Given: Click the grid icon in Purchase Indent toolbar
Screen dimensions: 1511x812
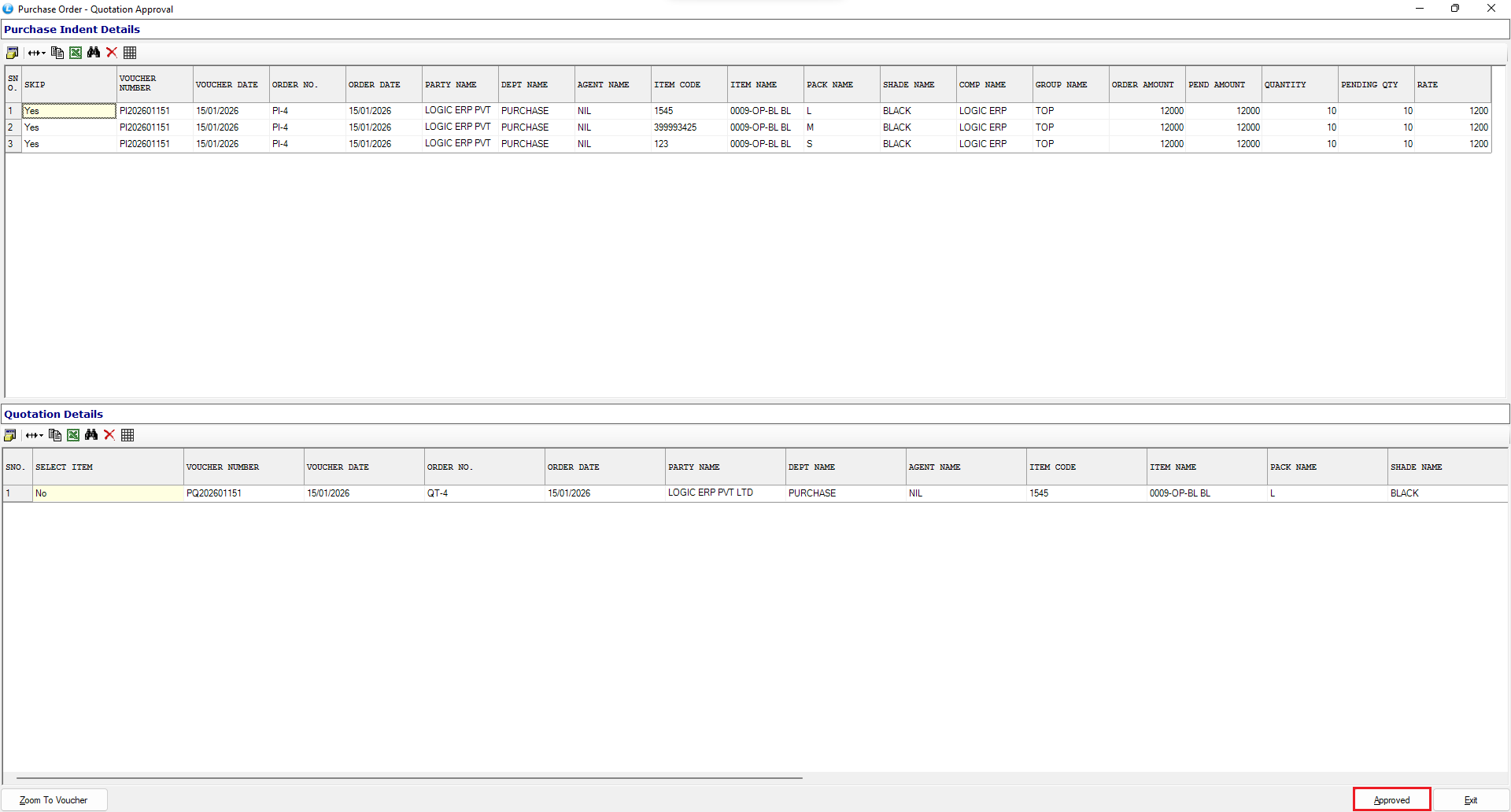Looking at the screenshot, I should click(x=131, y=53).
